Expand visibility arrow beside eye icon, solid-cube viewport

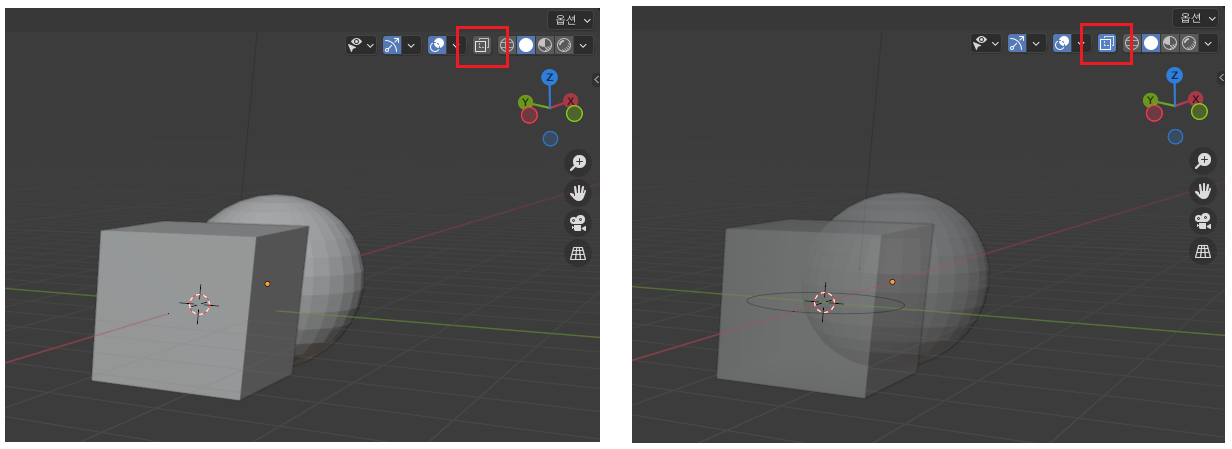[x=371, y=45]
